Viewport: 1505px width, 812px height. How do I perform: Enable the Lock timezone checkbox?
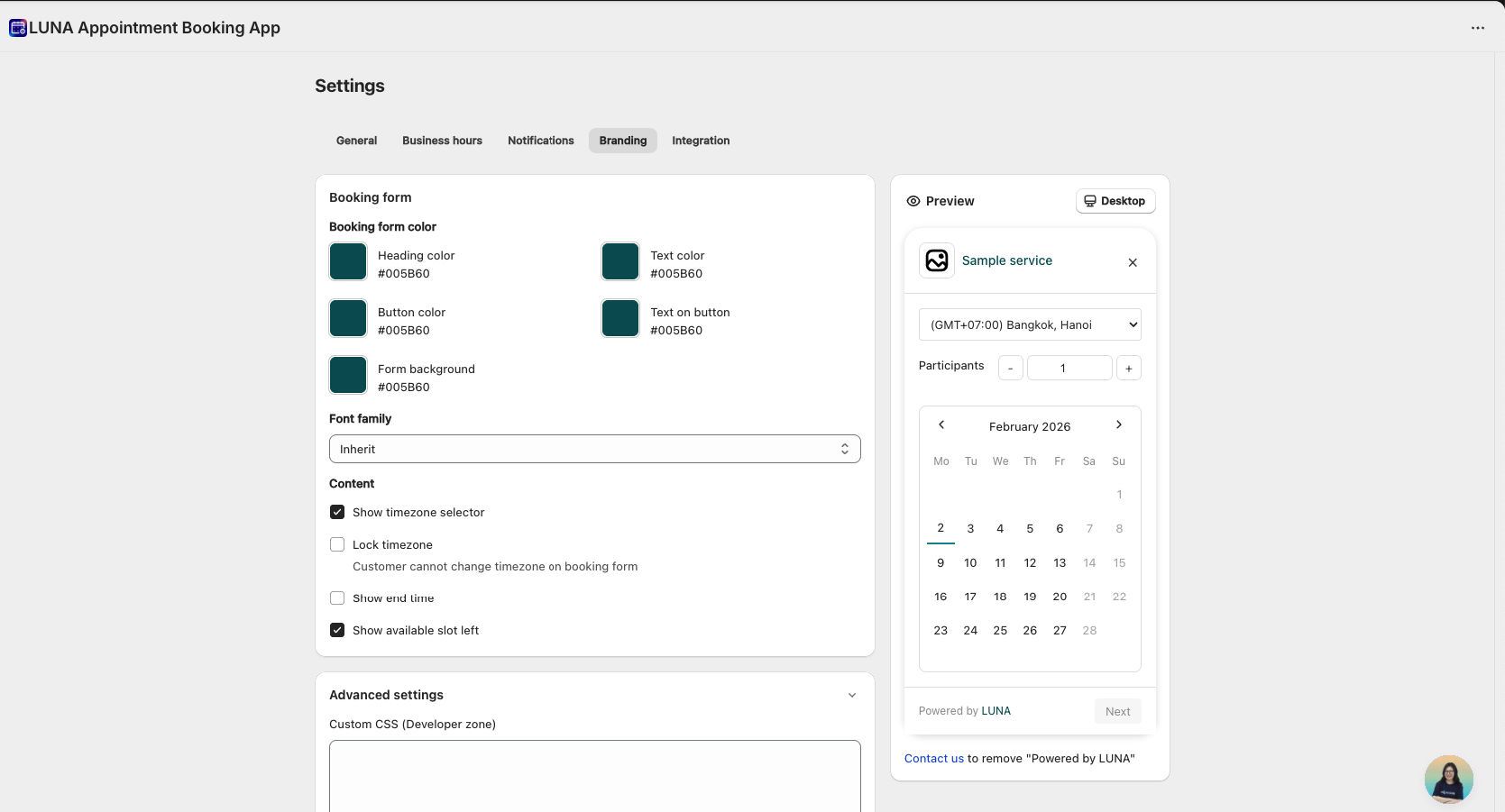click(x=337, y=544)
